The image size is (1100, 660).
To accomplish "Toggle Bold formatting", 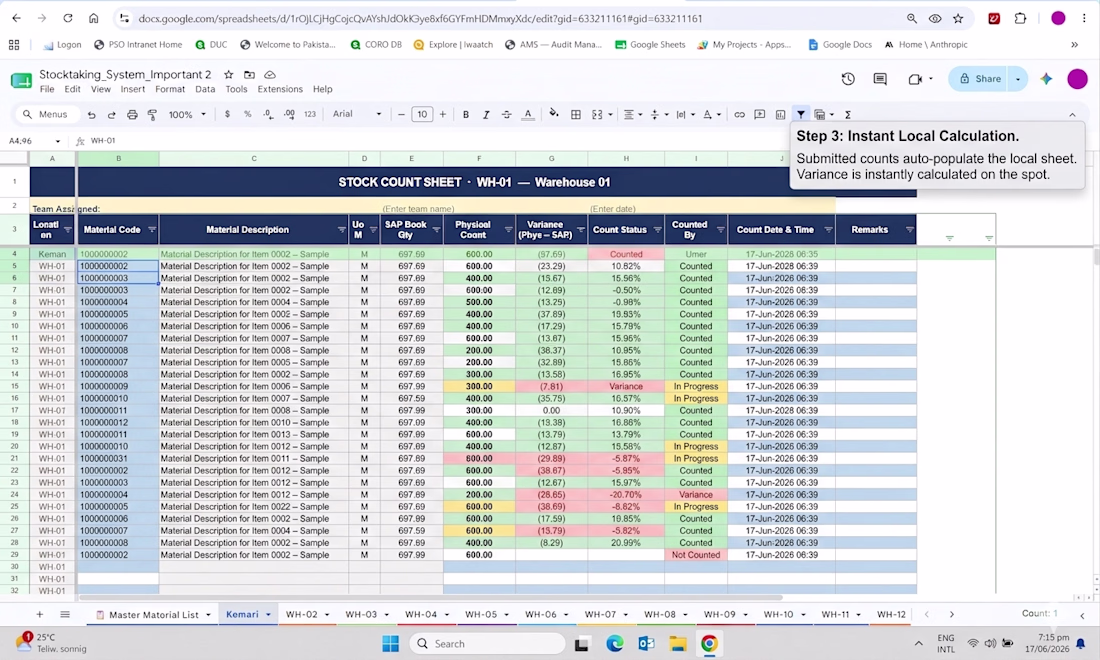I will coord(466,114).
